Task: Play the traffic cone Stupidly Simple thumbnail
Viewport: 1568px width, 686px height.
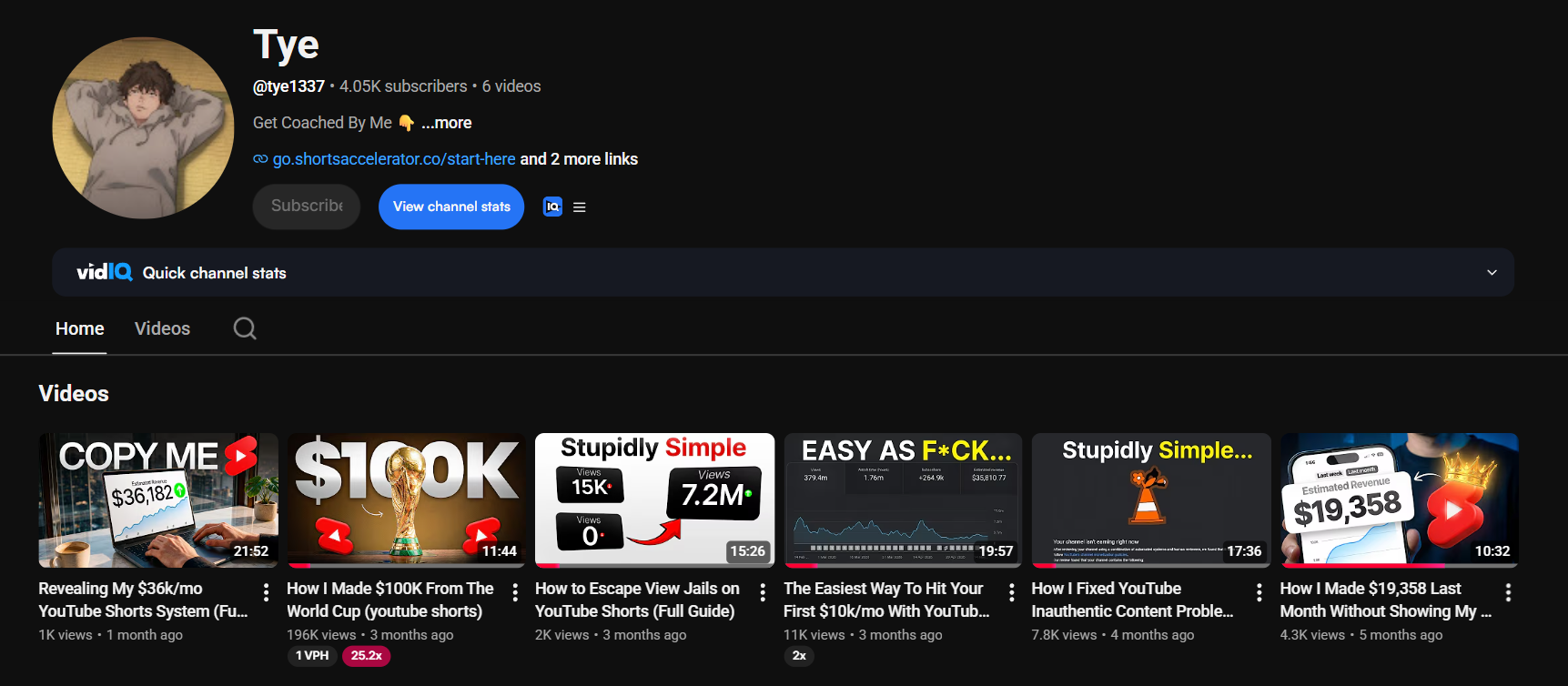Action: tap(1151, 500)
